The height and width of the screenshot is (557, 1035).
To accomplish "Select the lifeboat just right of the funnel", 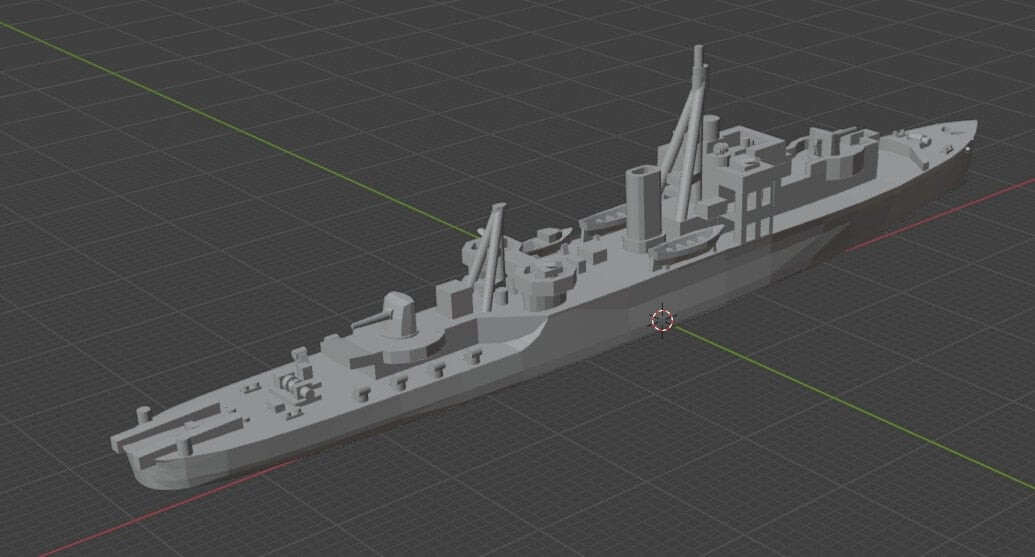I will [686, 242].
